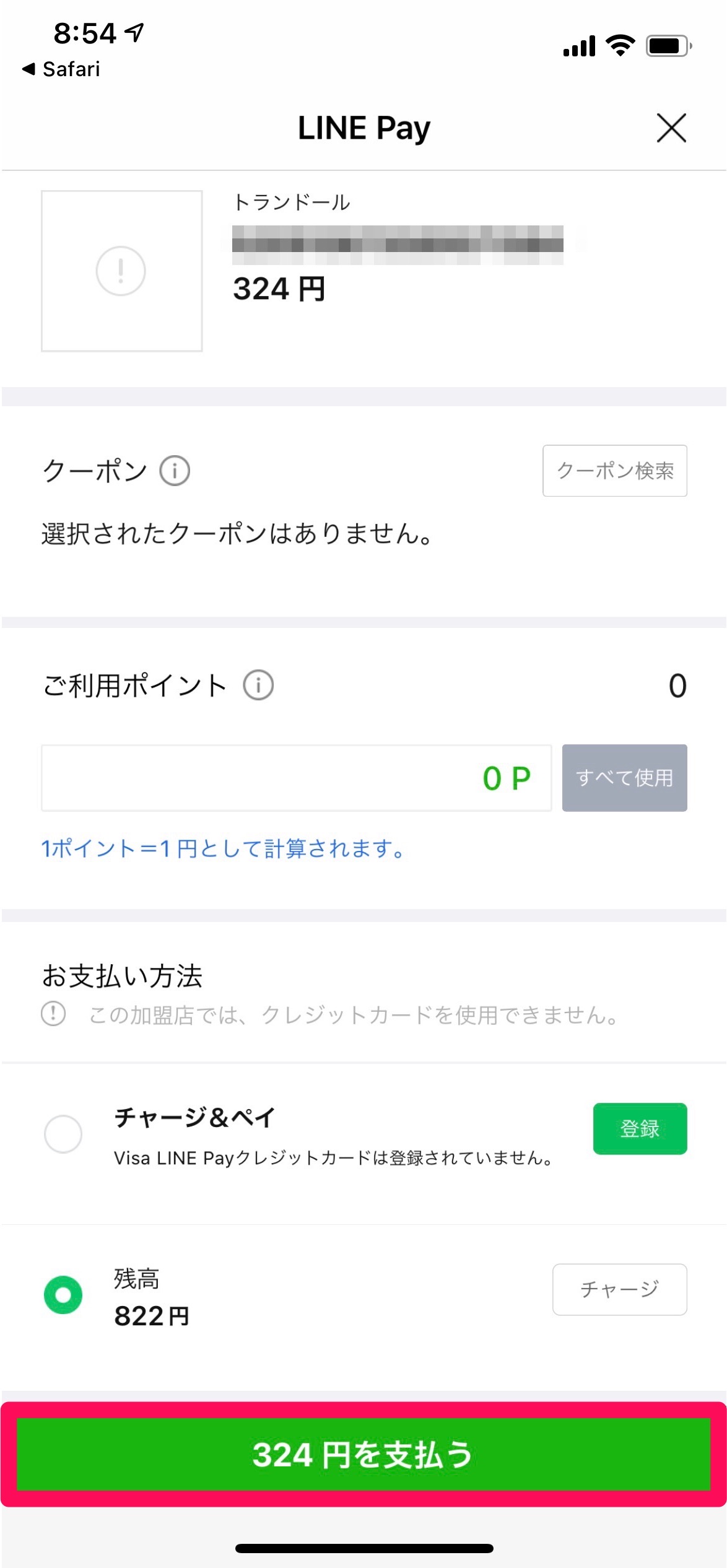This screenshot has width=727, height=1568.
Task: Tap the placeholder product image
Action: tap(122, 271)
